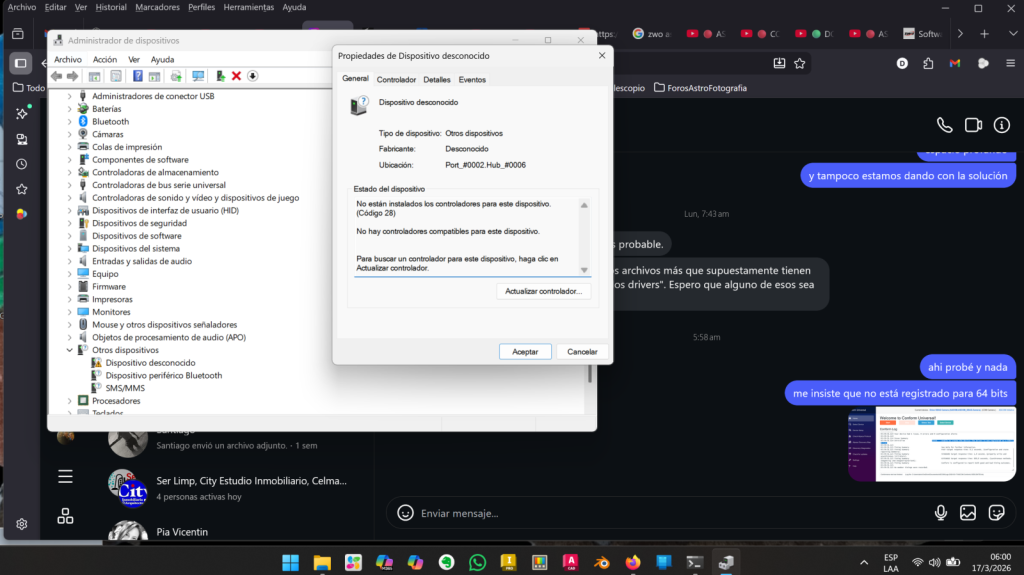Click the microphone icon in message bar
1024x575 pixels.
940,513
